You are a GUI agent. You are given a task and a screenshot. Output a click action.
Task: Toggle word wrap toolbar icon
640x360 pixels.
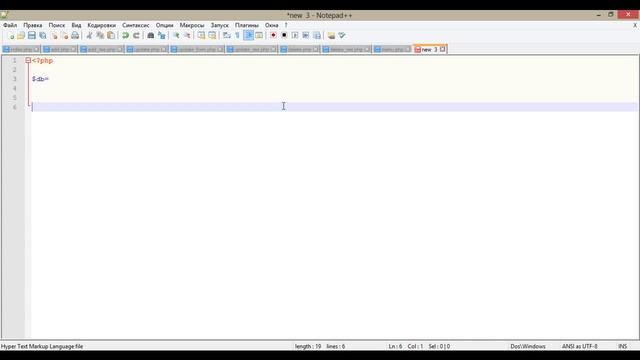click(x=227, y=36)
